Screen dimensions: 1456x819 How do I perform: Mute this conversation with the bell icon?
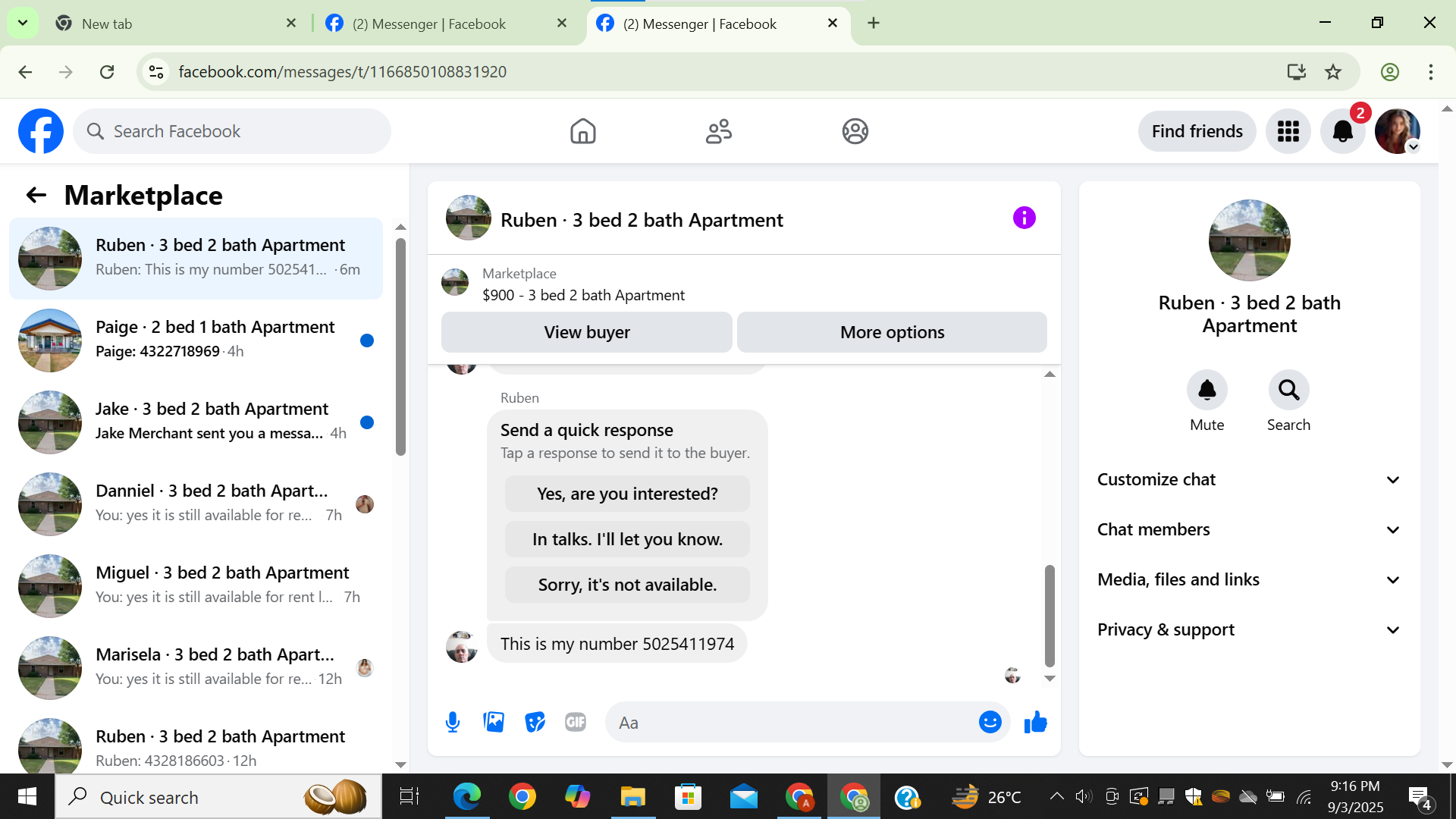point(1207,390)
